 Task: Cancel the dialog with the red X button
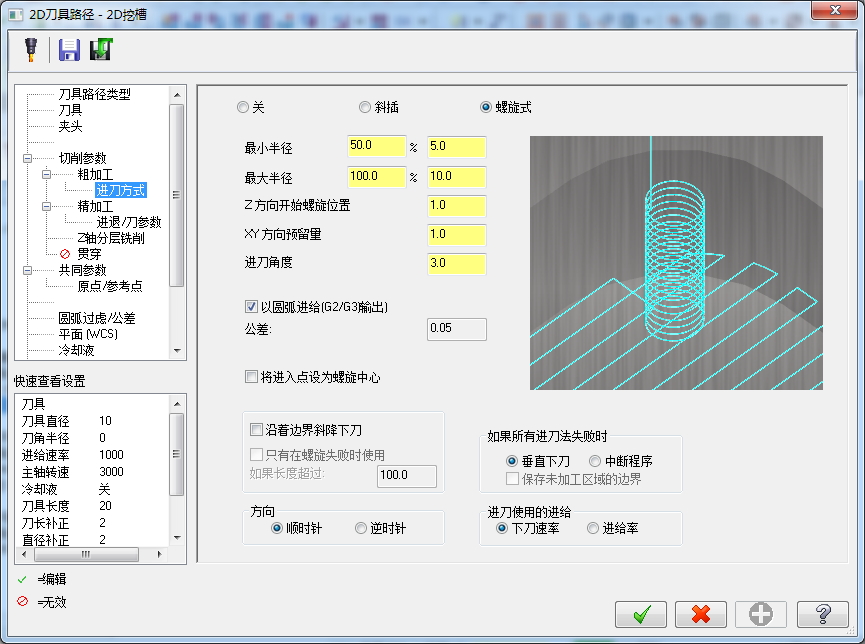click(x=701, y=614)
